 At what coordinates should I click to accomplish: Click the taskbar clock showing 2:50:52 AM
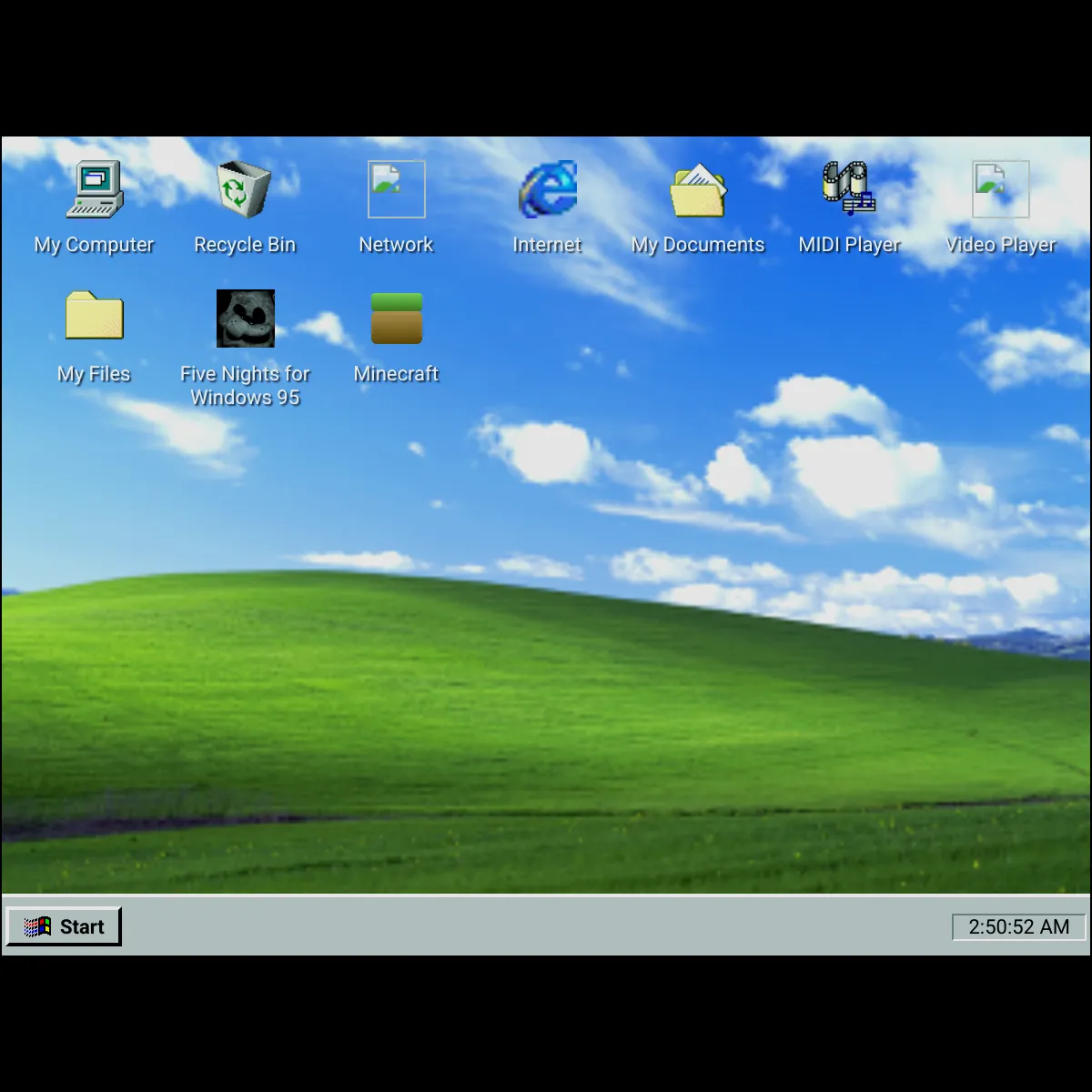point(1019,927)
